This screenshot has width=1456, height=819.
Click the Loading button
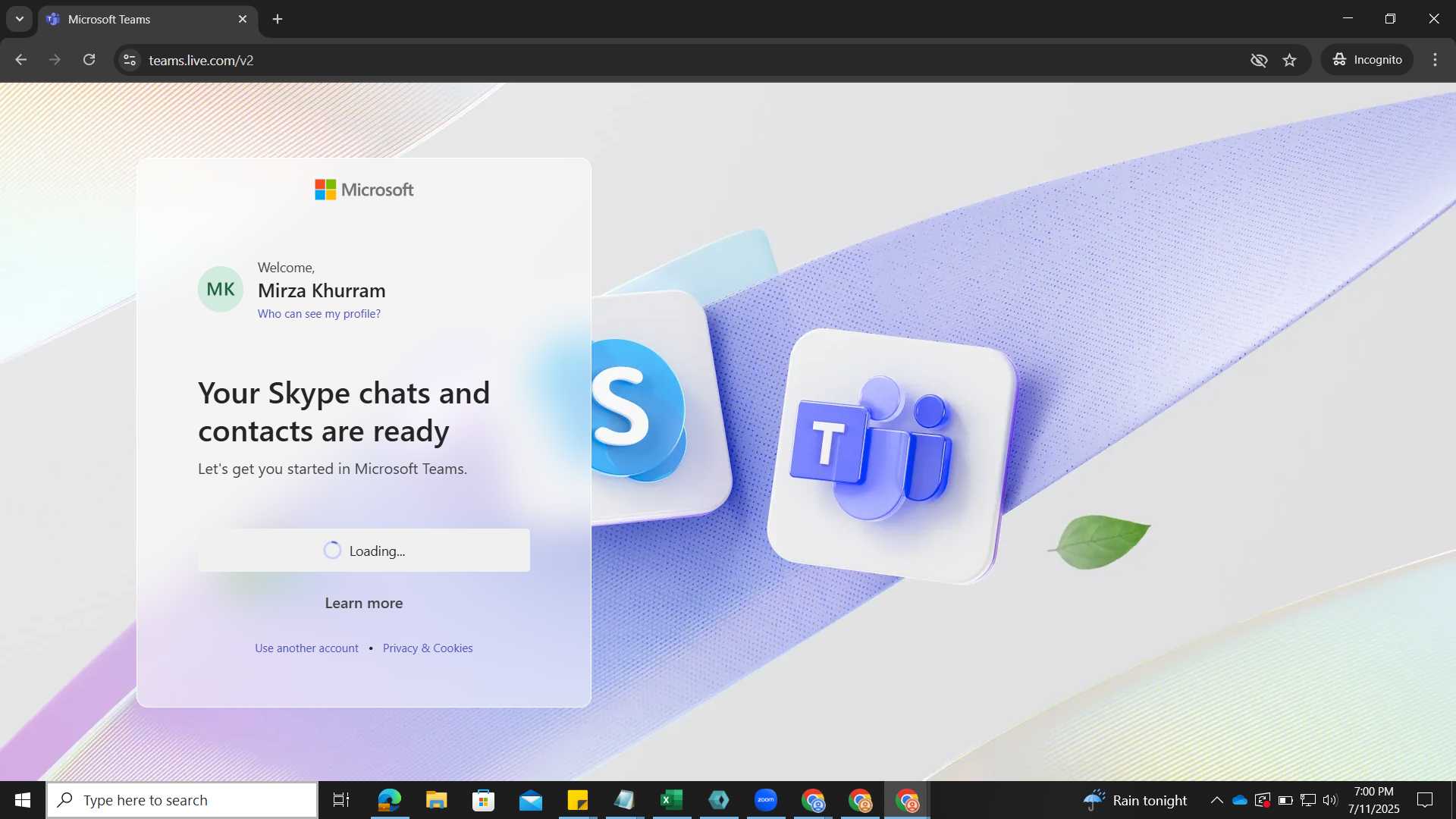364,551
